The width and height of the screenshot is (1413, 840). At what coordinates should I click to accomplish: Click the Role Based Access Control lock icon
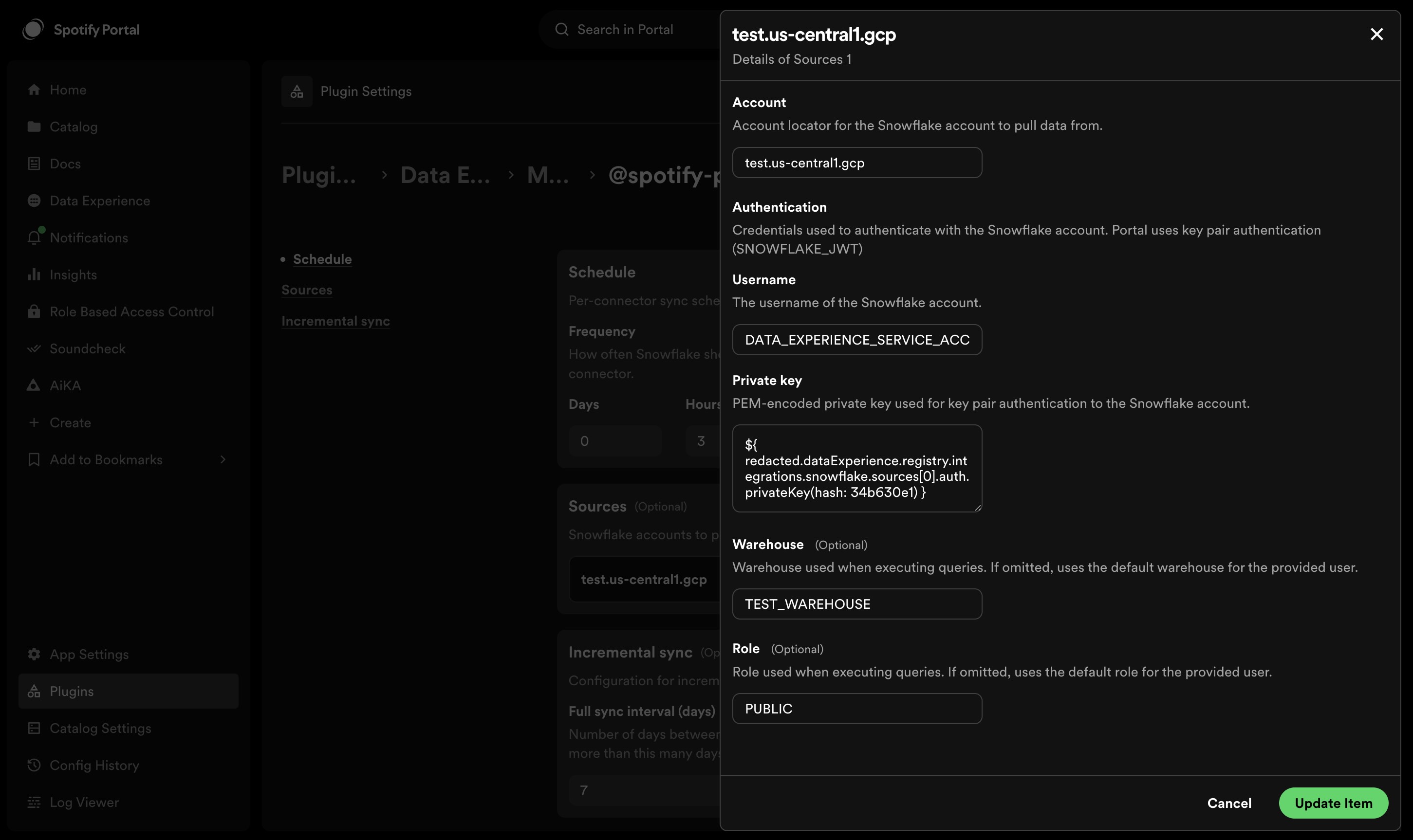click(x=34, y=311)
